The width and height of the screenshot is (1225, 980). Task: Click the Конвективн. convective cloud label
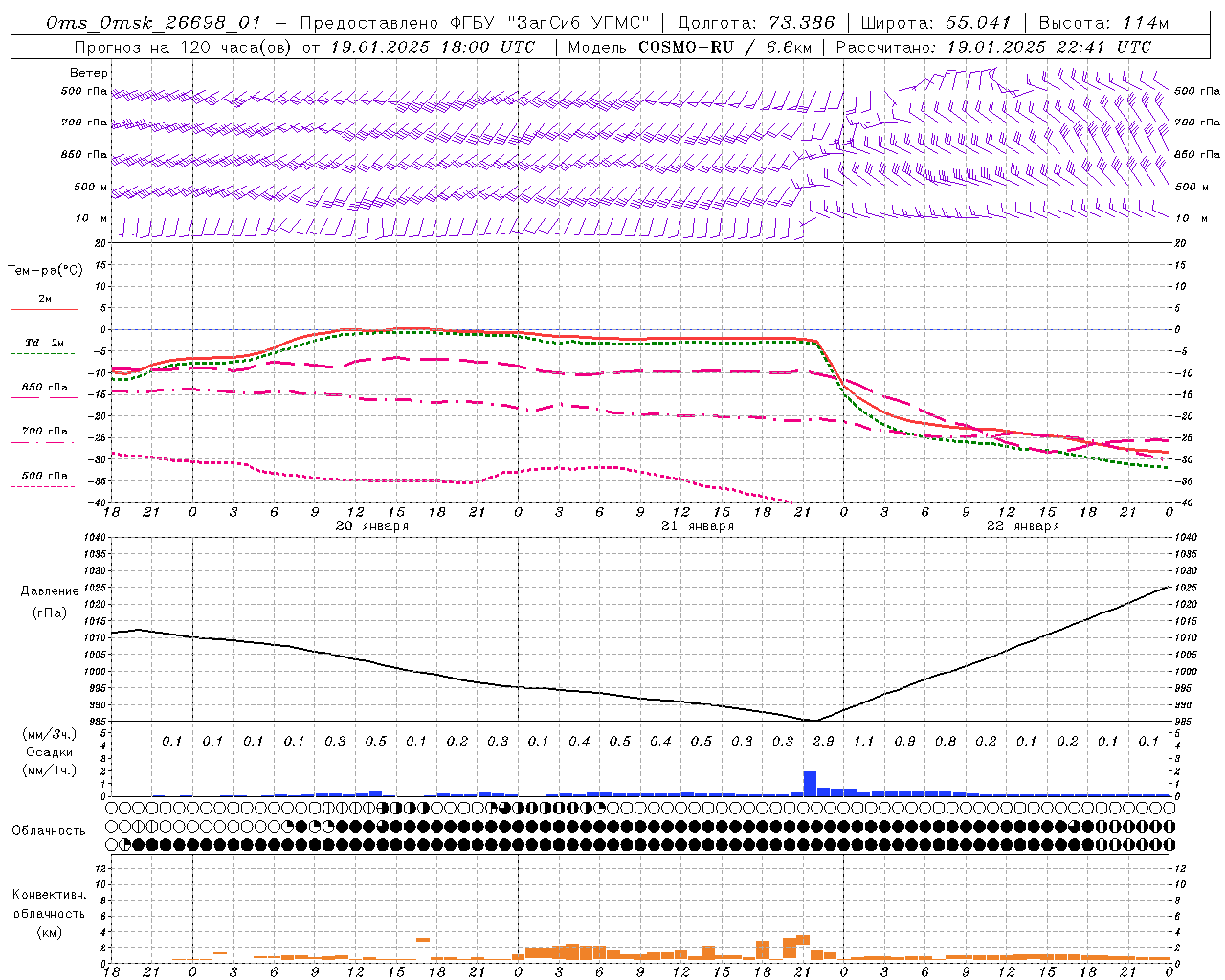click(x=49, y=895)
